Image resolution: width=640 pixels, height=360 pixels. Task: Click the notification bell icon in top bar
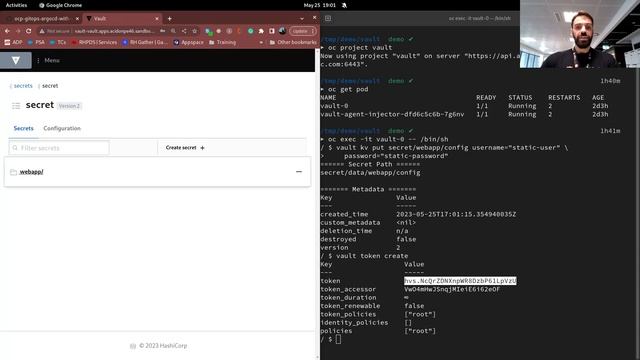344,5
